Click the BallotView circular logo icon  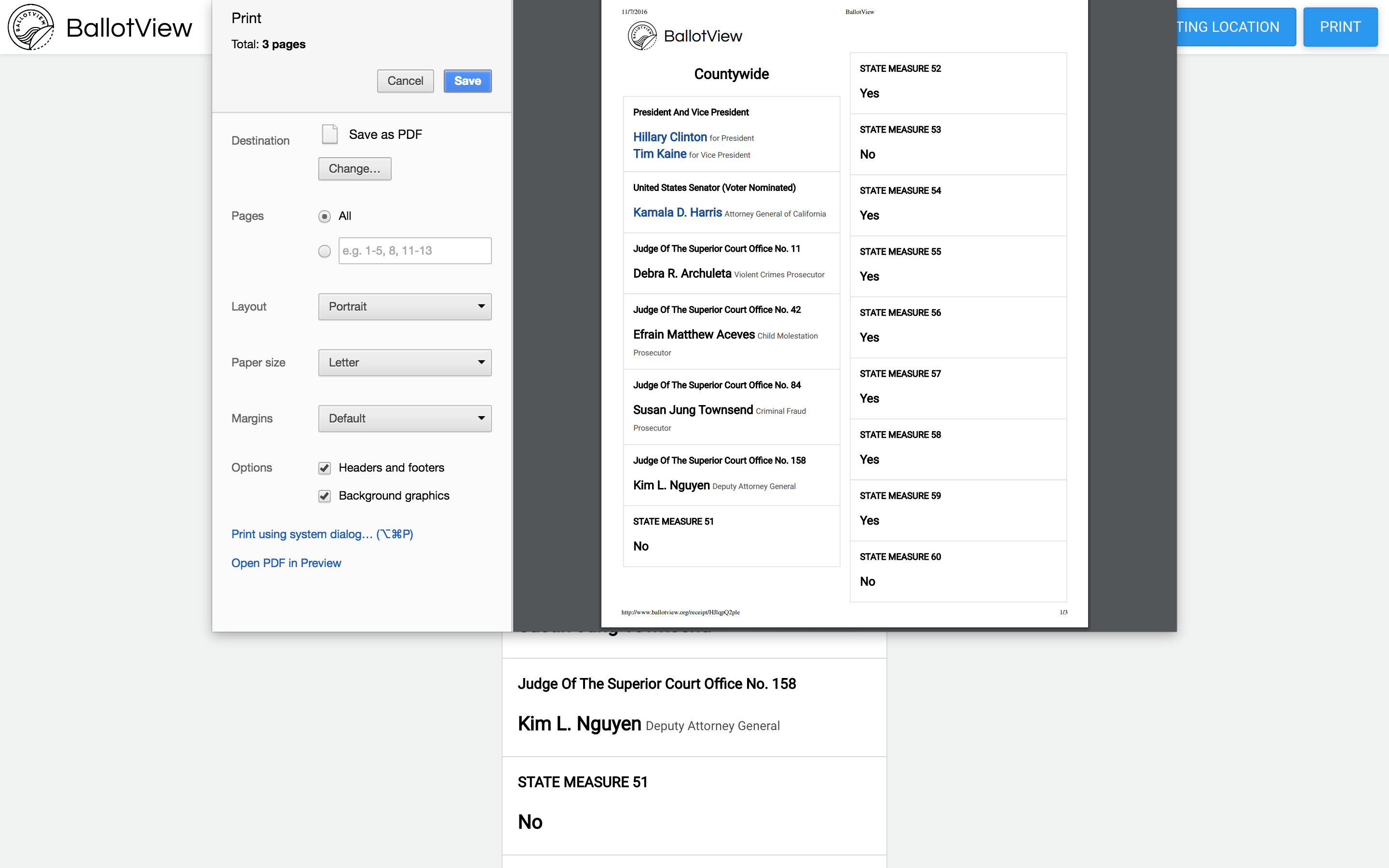[x=31, y=27]
